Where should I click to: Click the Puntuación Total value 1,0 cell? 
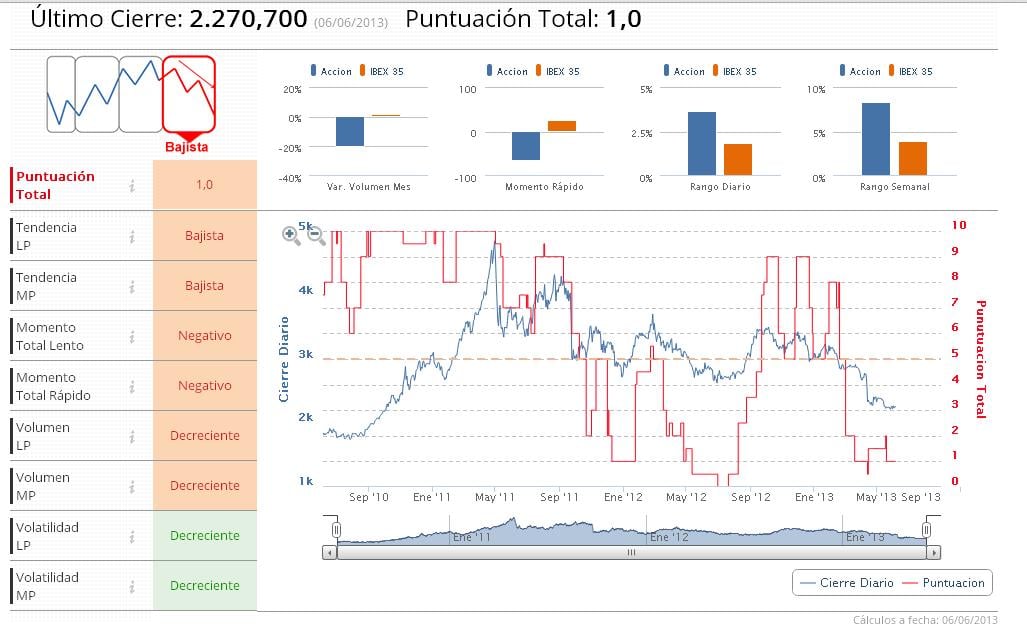coord(205,185)
